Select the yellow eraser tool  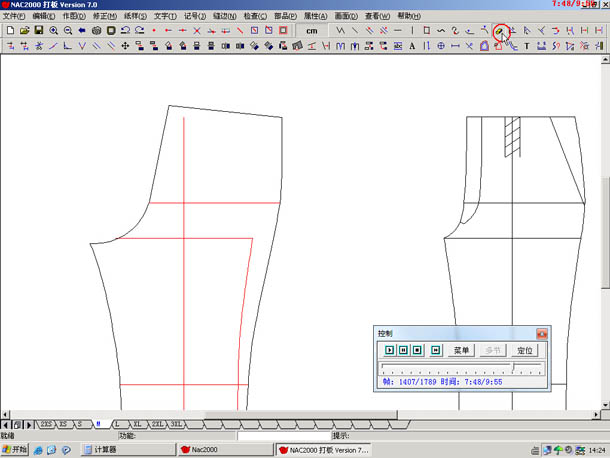tap(499, 31)
